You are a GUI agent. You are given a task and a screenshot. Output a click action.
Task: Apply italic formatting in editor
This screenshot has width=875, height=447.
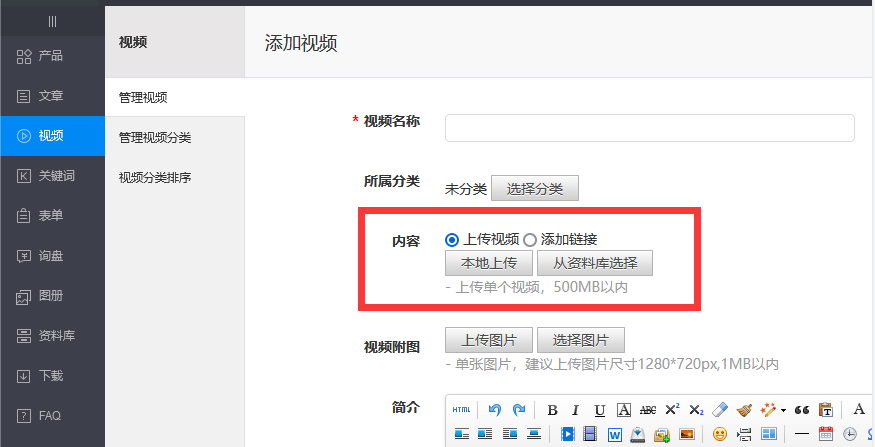coord(575,410)
